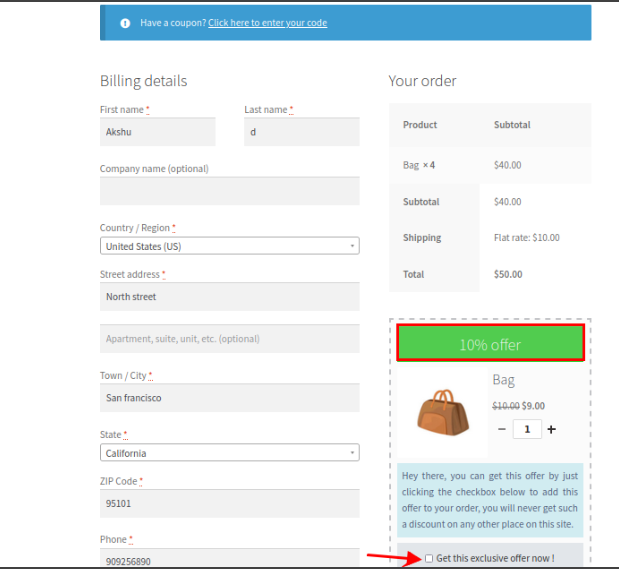This screenshot has height=569, width=619.
Task: Click the Phone number field
Action: pyautogui.click(x=229, y=560)
